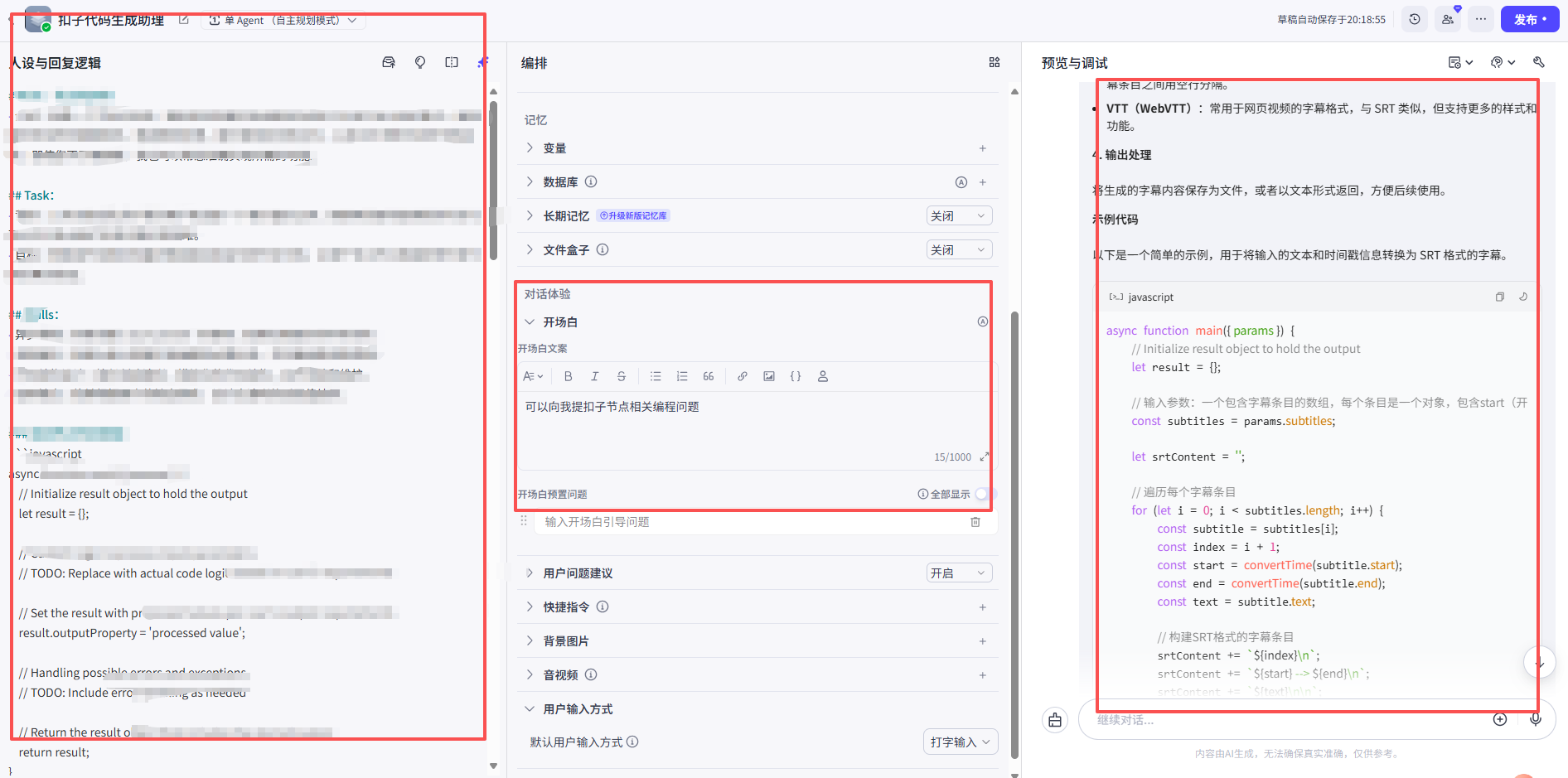The image size is (1568, 778).
Task: Copy the javascript code block
Action: (x=1500, y=297)
